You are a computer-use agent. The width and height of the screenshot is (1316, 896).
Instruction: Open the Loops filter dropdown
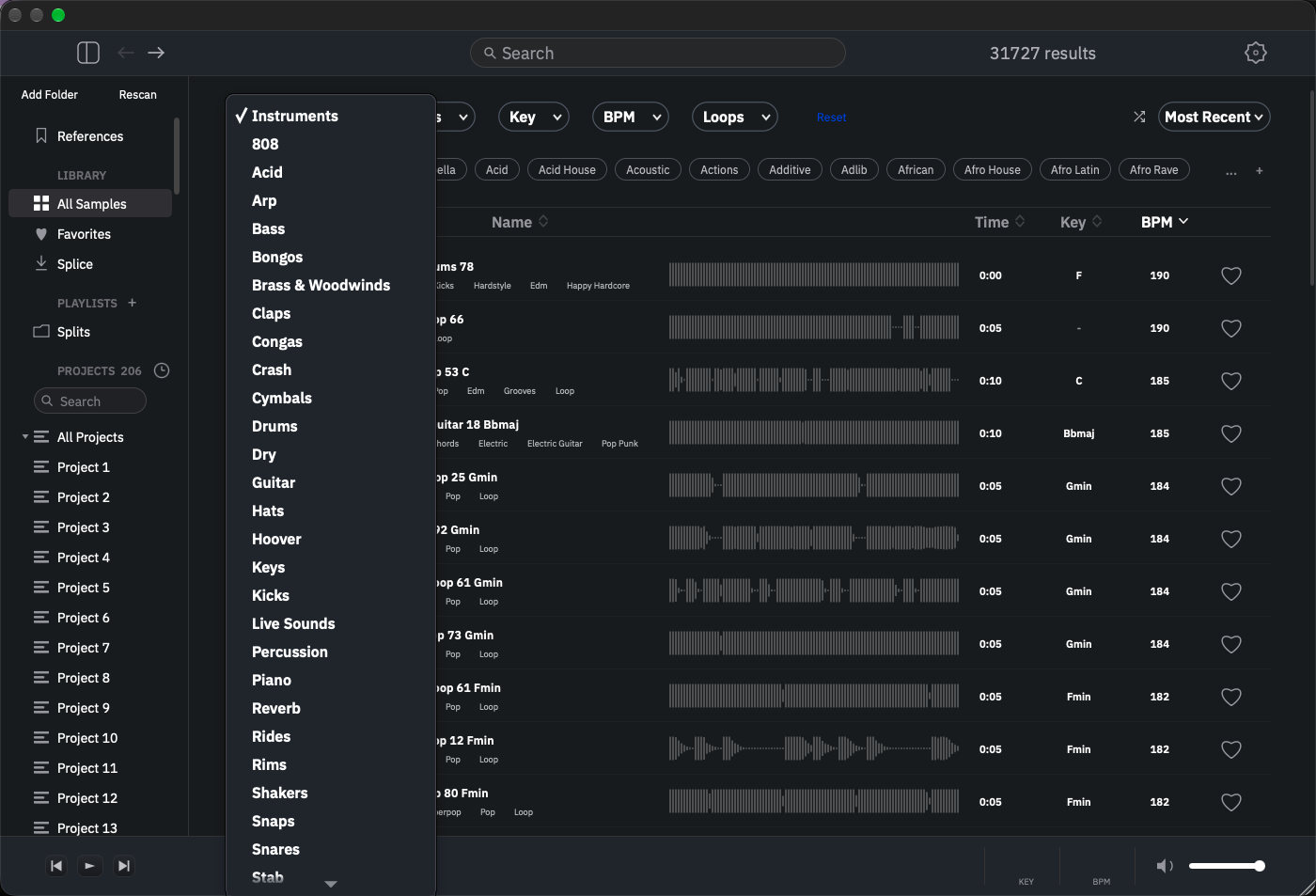tap(735, 117)
